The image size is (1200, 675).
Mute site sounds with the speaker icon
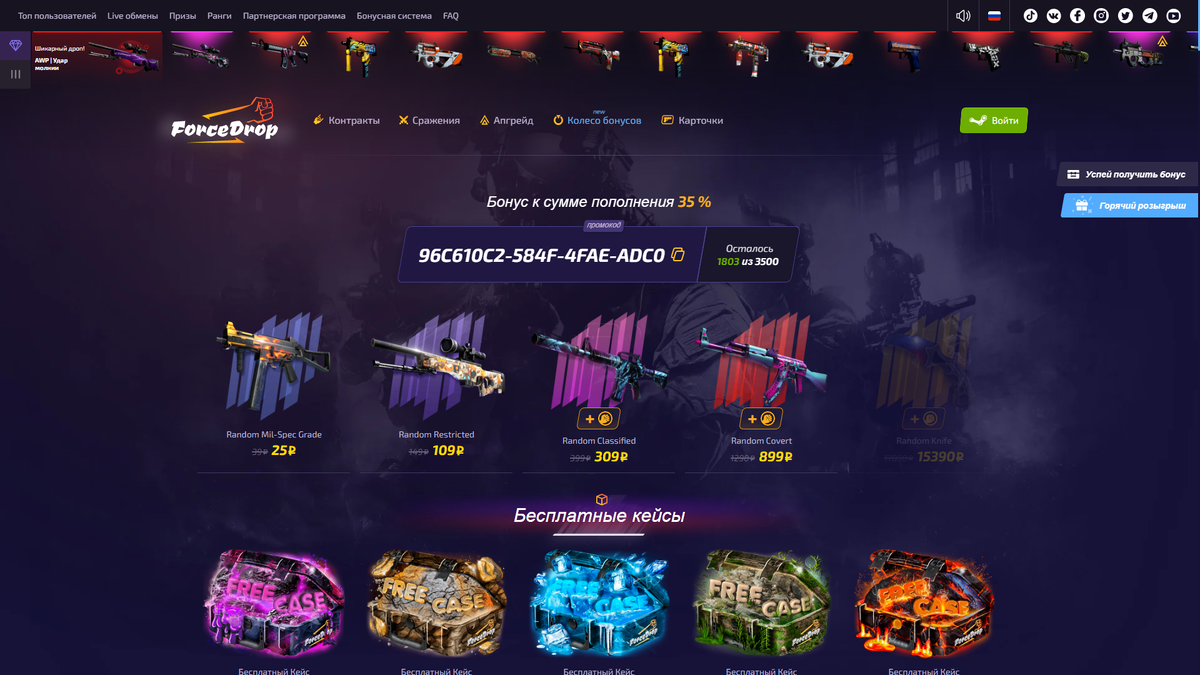(x=963, y=16)
